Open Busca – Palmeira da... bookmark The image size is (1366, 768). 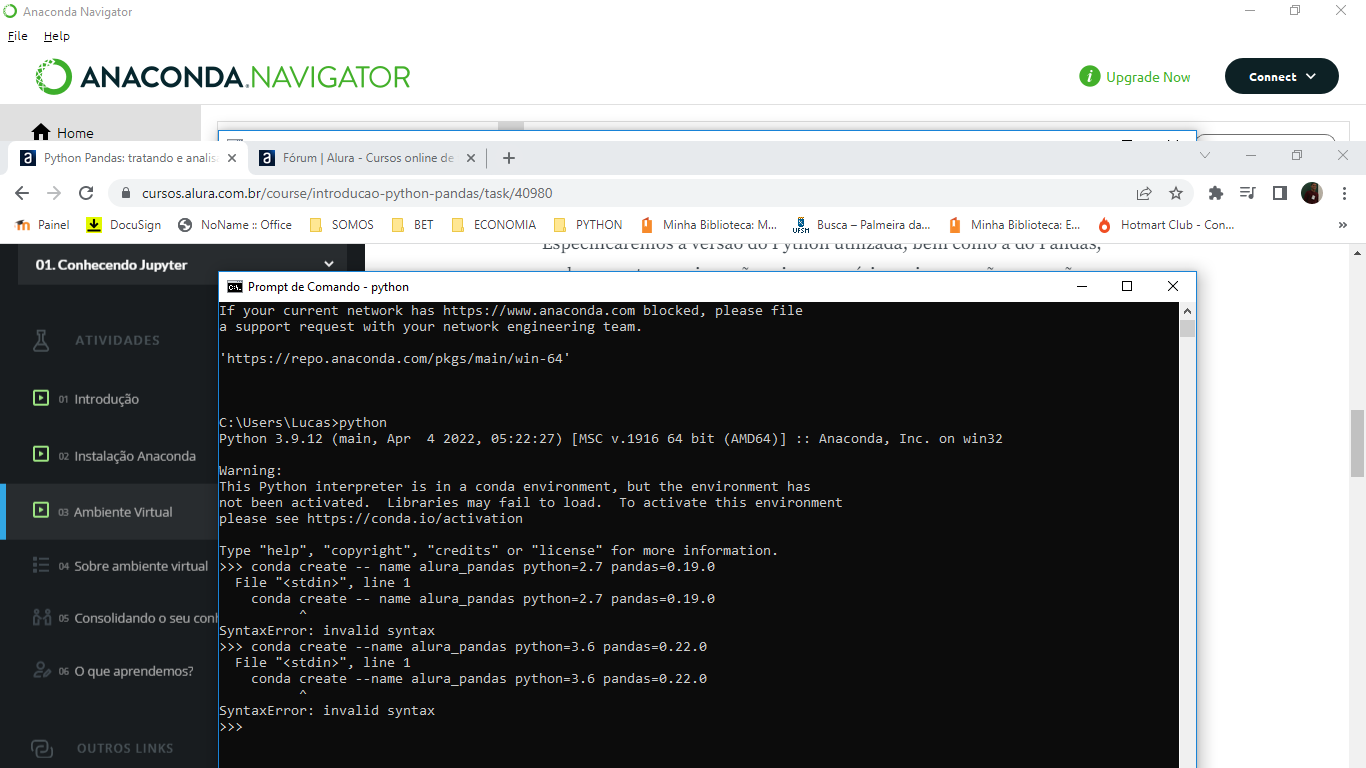[x=861, y=225]
